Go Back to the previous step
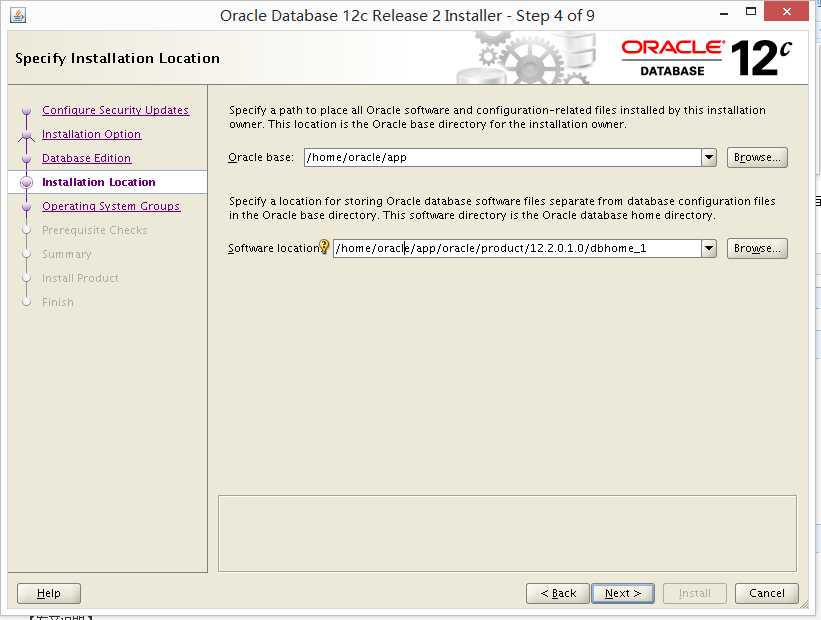This screenshot has width=821, height=620. click(558, 593)
